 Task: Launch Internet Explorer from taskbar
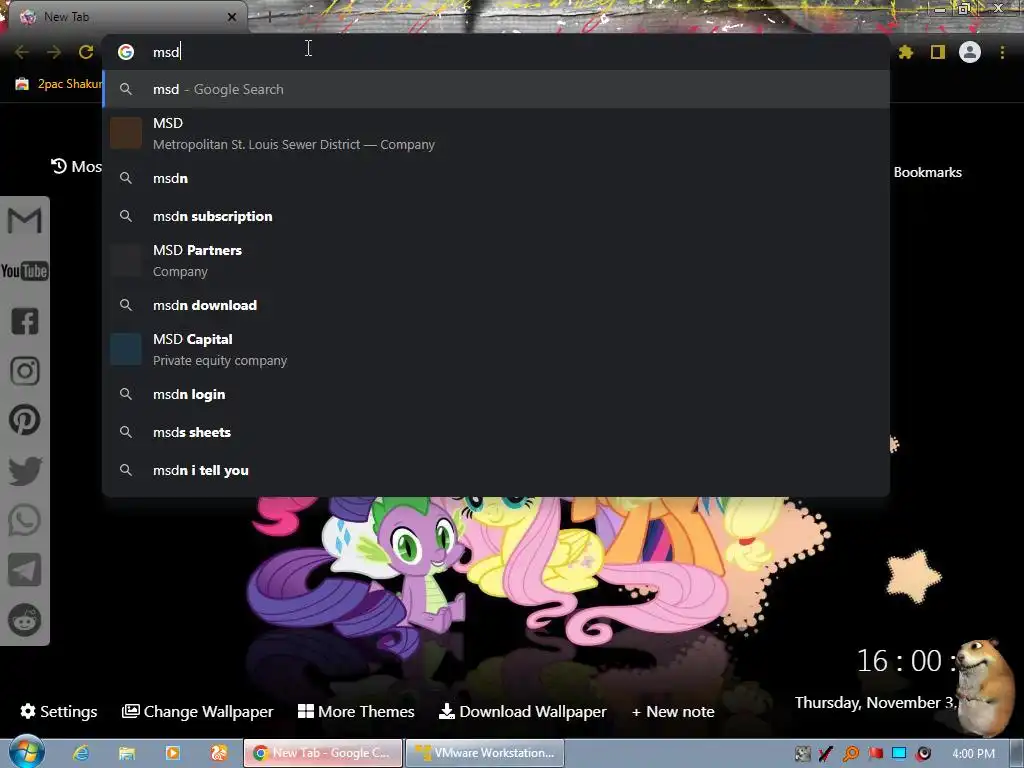[x=81, y=753]
